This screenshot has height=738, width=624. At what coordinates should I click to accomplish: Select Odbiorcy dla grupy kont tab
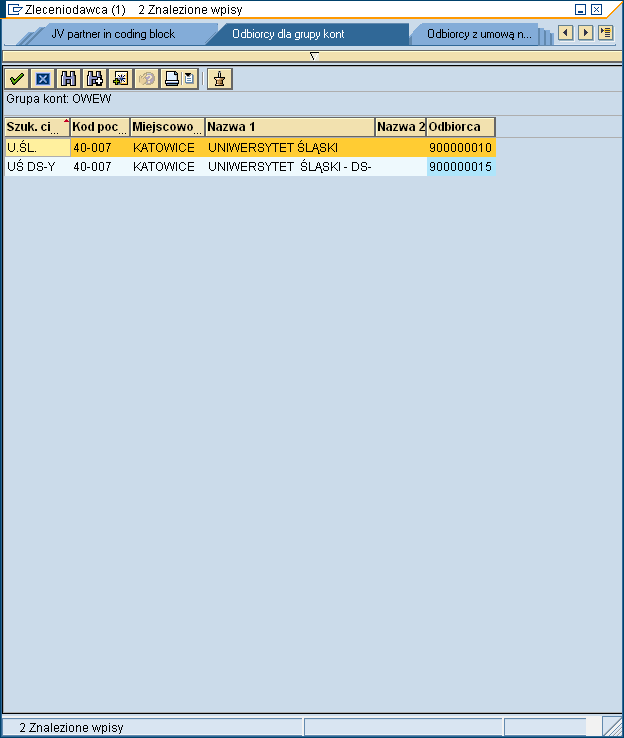288,34
